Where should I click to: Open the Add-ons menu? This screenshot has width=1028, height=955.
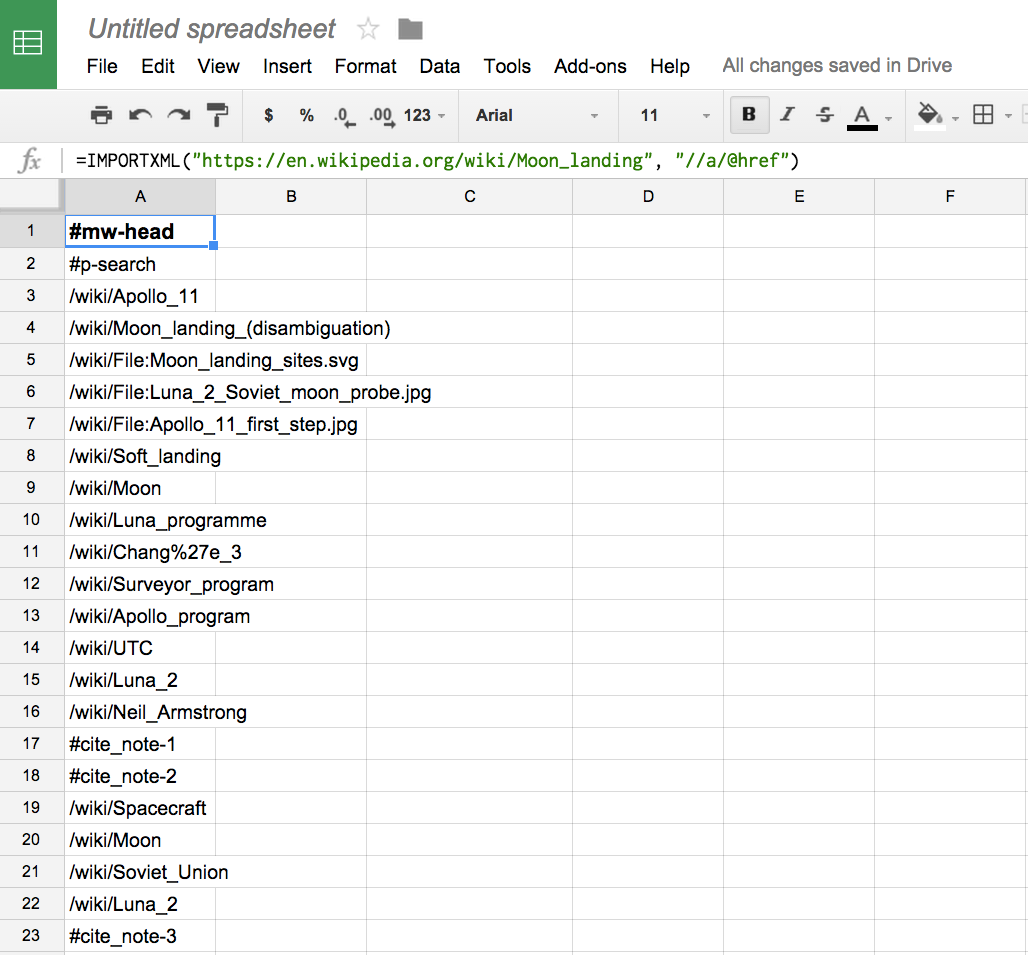590,66
